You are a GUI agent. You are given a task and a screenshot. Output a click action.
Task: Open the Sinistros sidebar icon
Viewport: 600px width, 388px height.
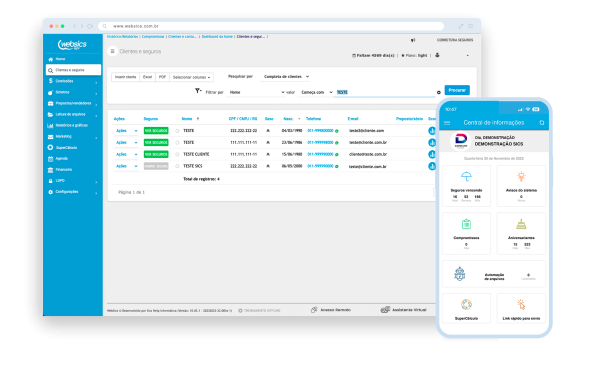click(51, 92)
